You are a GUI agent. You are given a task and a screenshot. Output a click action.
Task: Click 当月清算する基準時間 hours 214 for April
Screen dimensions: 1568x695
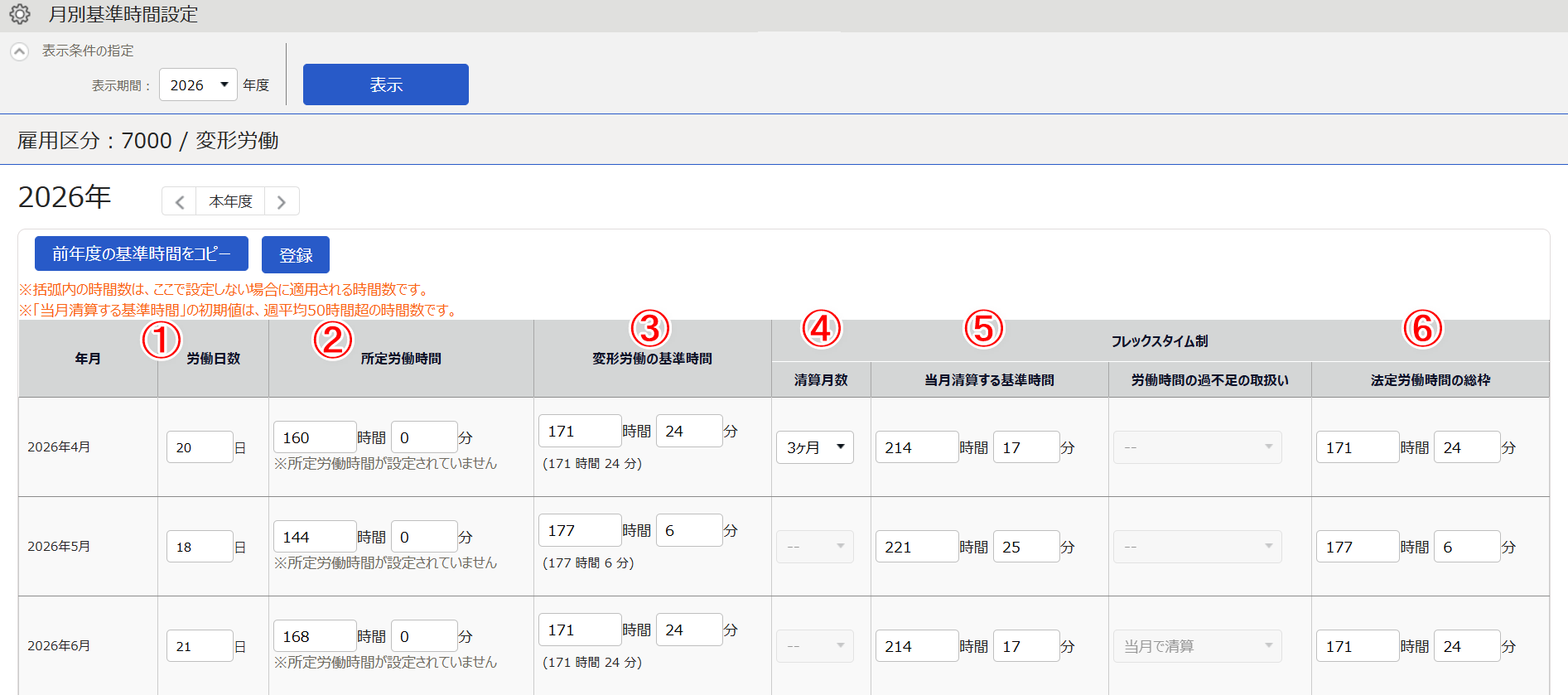pos(917,447)
